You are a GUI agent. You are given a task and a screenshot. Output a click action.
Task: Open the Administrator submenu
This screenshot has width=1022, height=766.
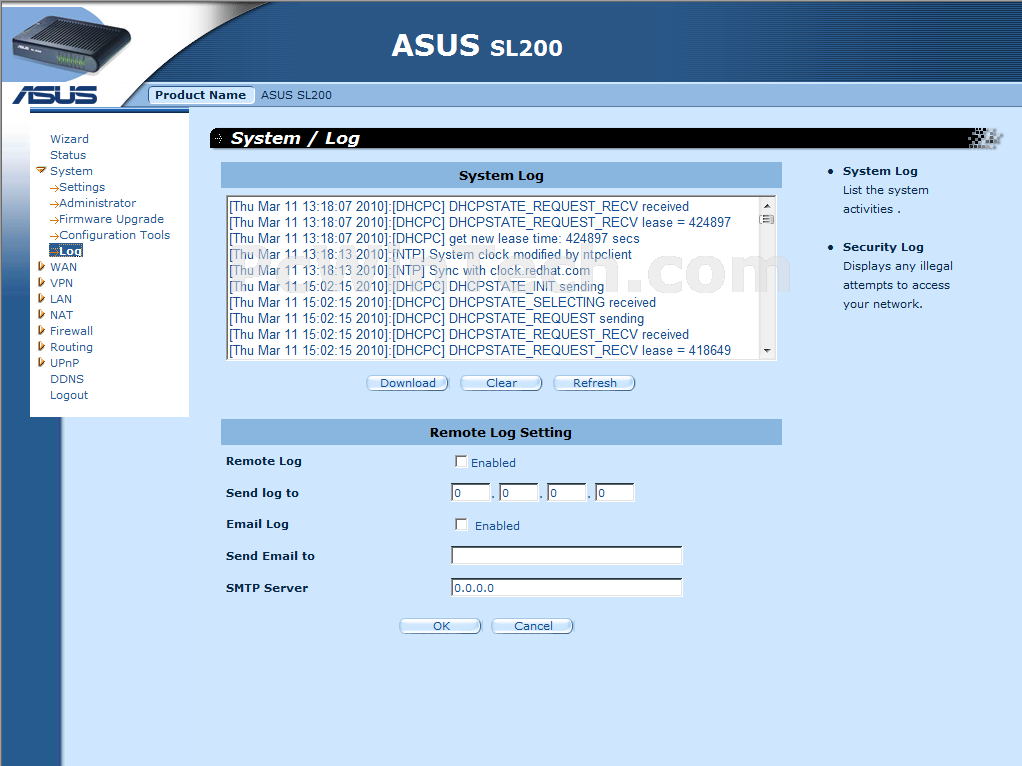point(98,203)
